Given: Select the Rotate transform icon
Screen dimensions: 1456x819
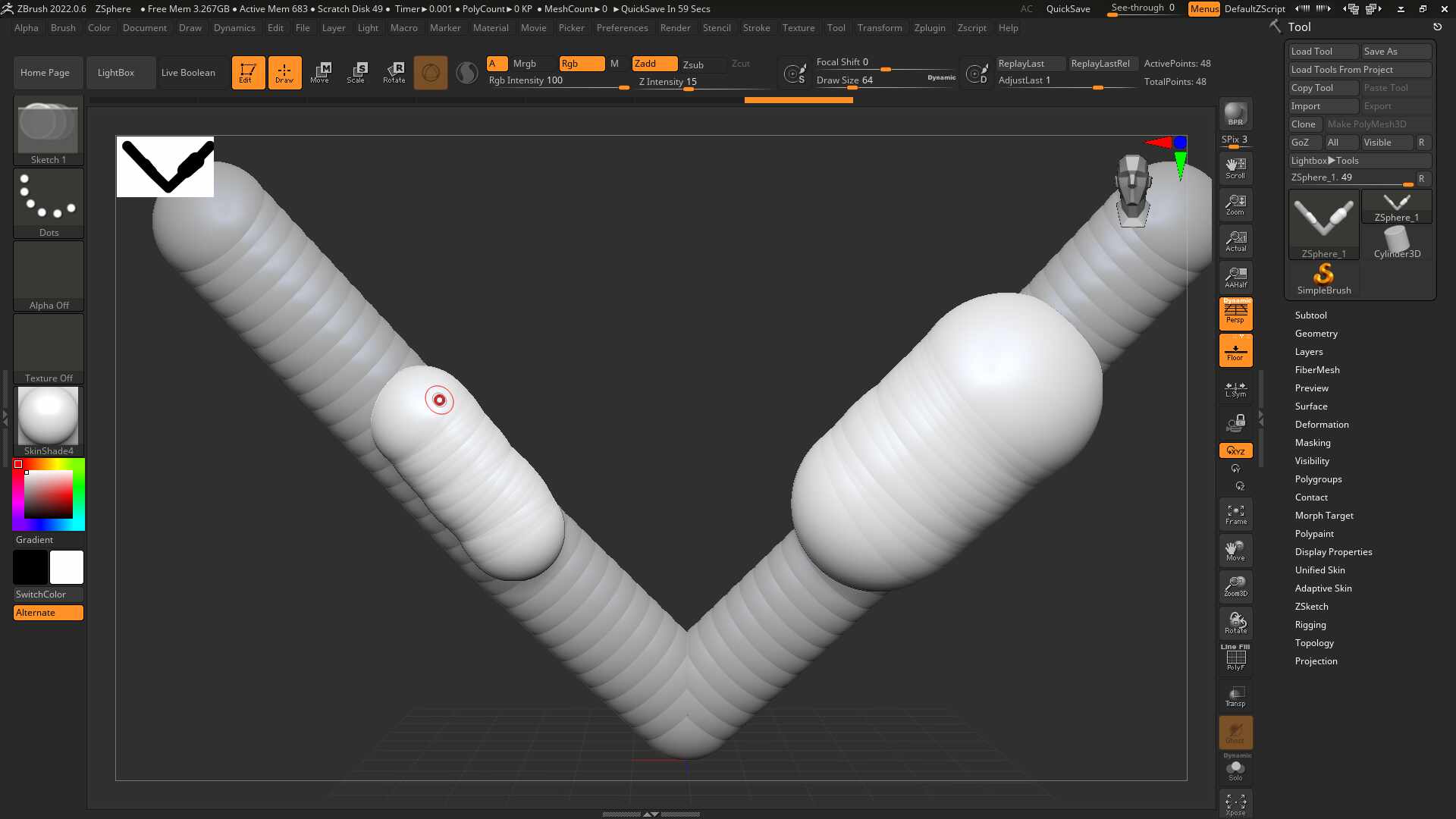Looking at the screenshot, I should [394, 72].
